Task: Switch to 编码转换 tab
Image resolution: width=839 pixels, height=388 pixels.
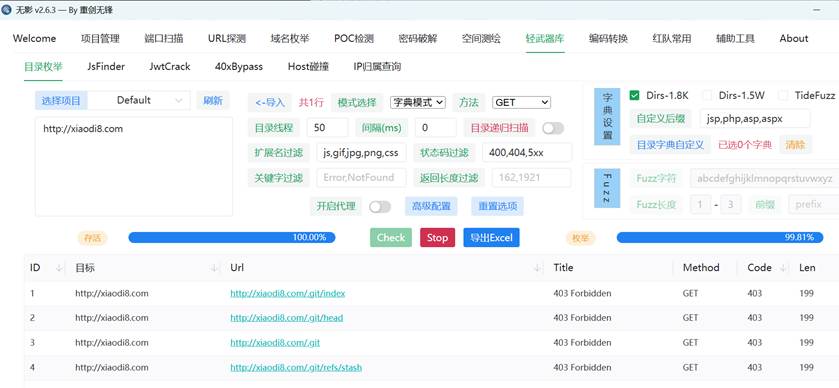Action: (x=608, y=39)
